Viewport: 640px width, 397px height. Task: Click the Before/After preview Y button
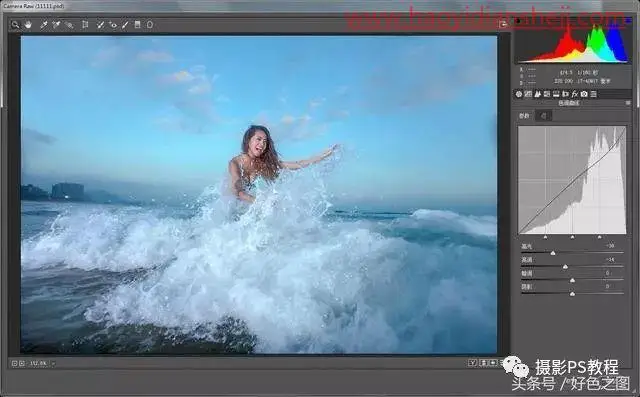[x=473, y=362]
